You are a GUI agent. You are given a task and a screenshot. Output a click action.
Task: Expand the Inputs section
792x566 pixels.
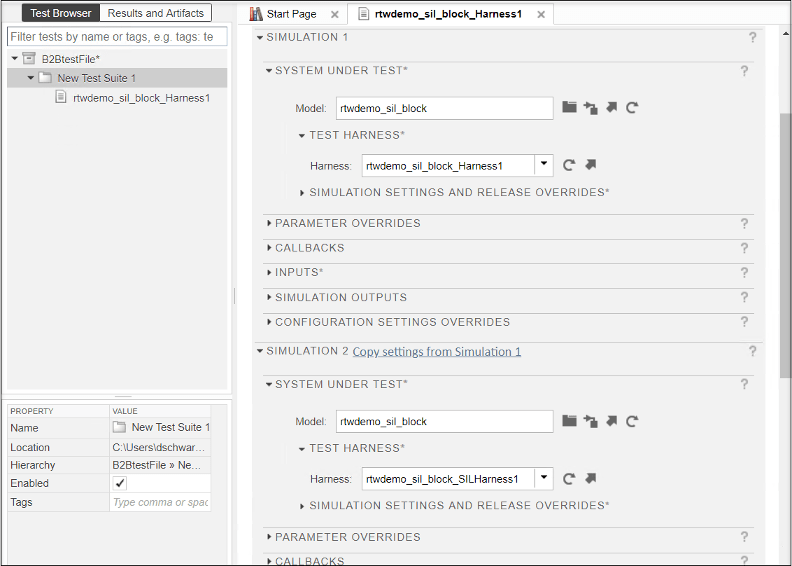[269, 272]
